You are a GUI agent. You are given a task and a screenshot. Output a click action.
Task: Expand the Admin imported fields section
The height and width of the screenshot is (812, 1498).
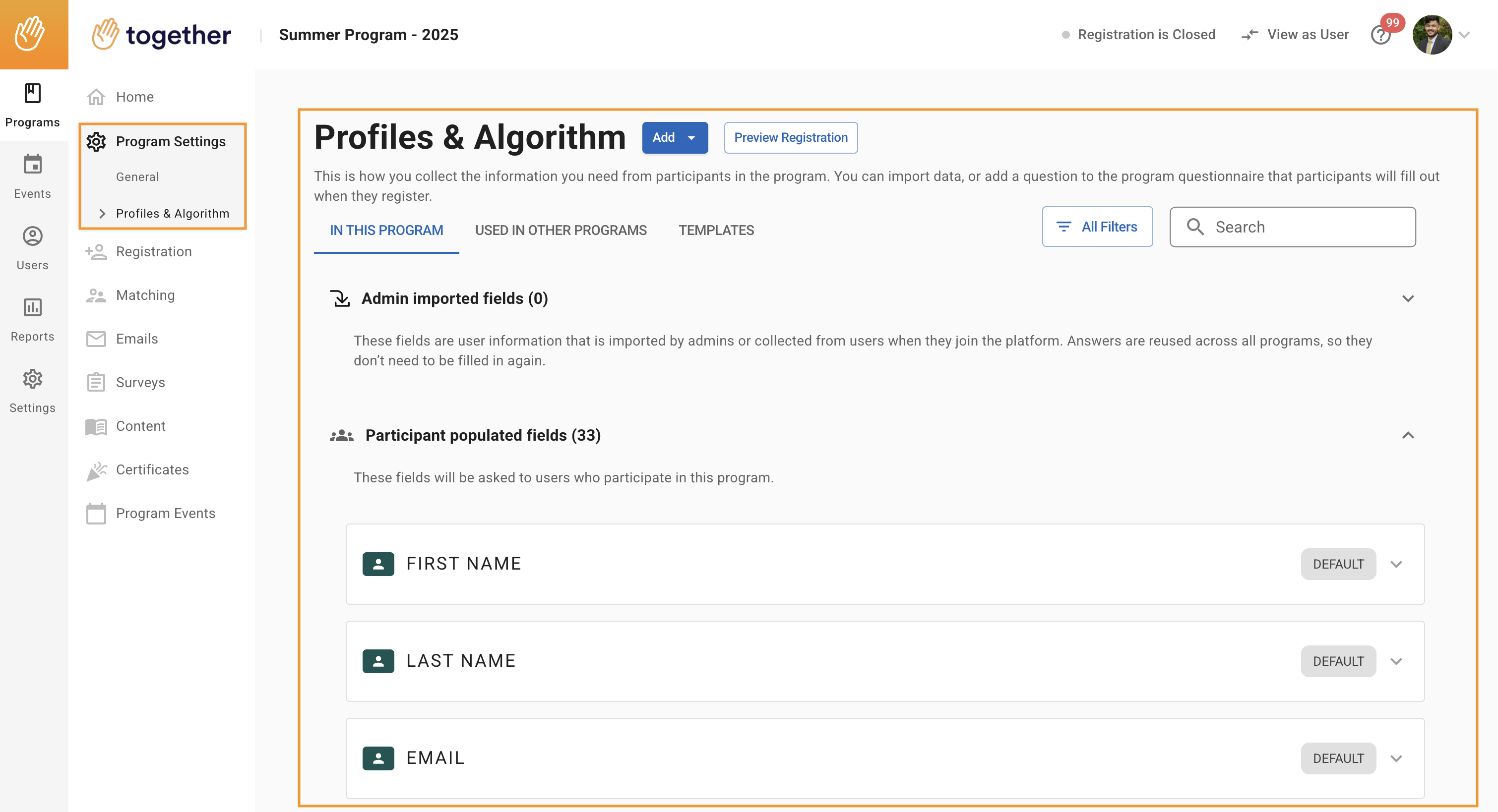[1407, 299]
